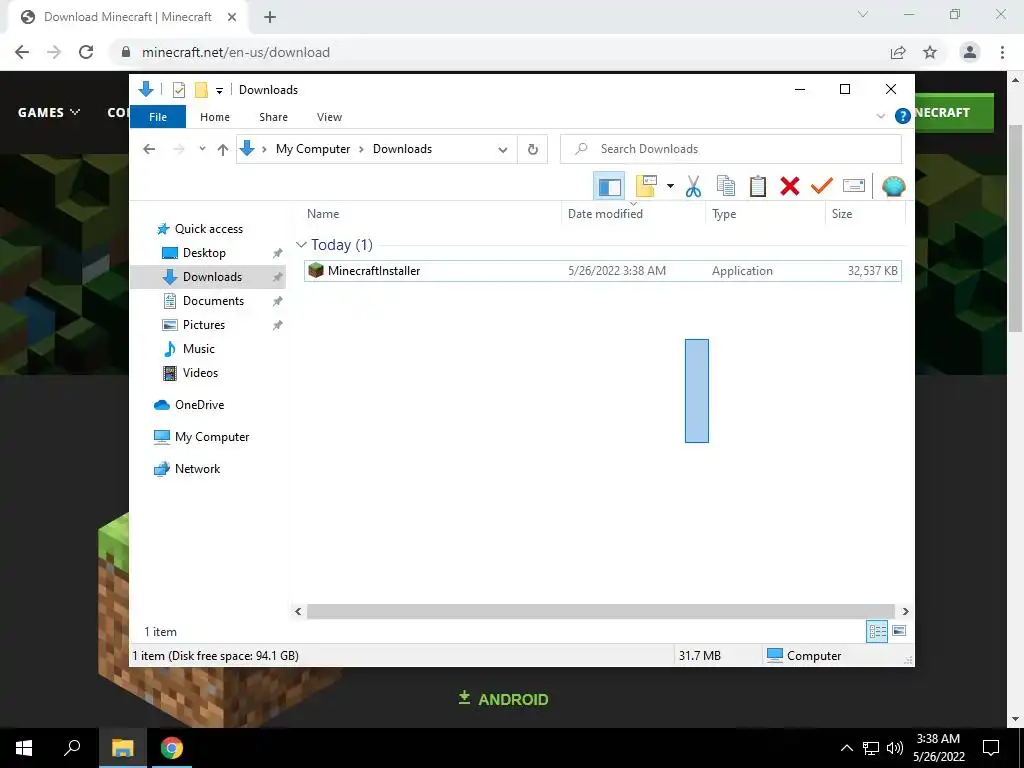Screen dimensions: 1024x768
Task: Click the Copy icon in toolbar
Action: tap(726, 186)
